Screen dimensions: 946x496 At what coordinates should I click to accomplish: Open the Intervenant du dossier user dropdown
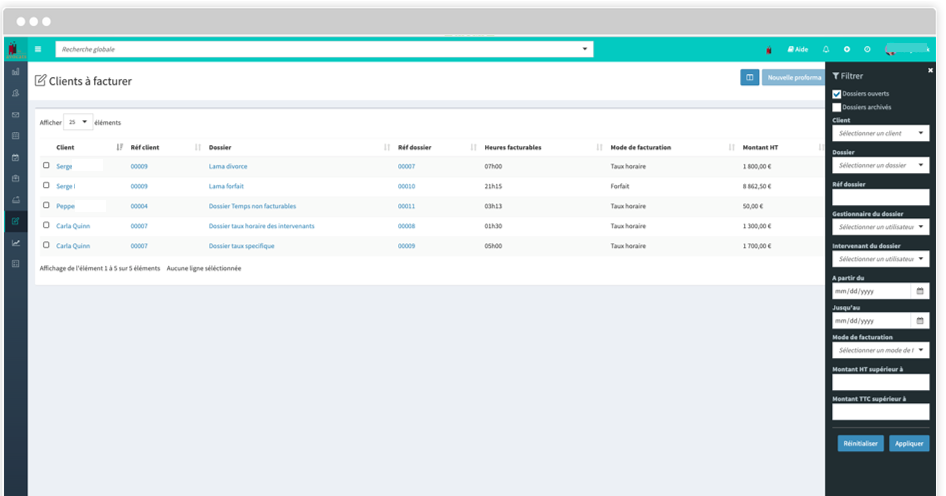(x=880, y=259)
